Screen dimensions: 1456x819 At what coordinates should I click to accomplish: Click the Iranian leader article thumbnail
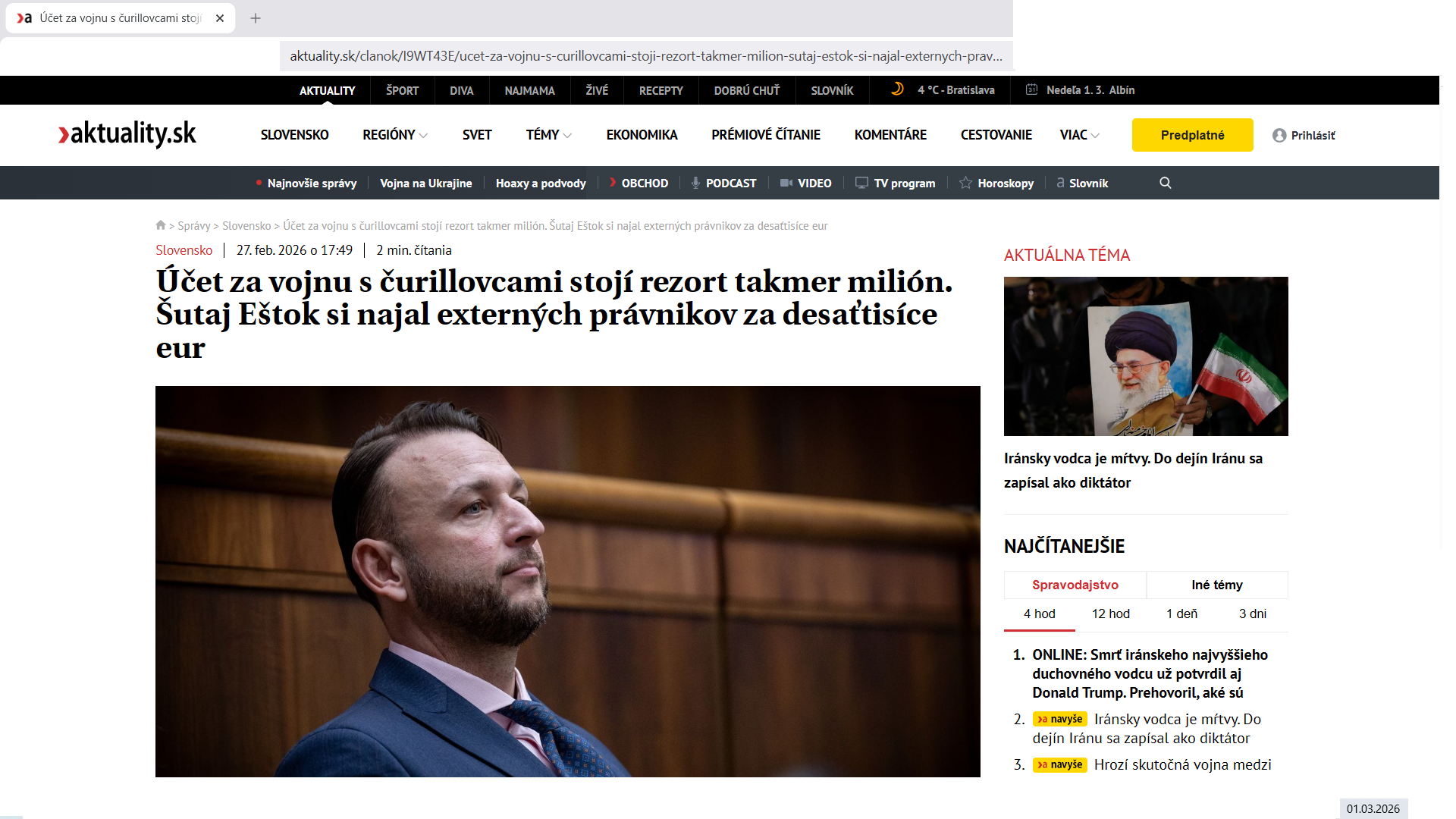point(1145,356)
